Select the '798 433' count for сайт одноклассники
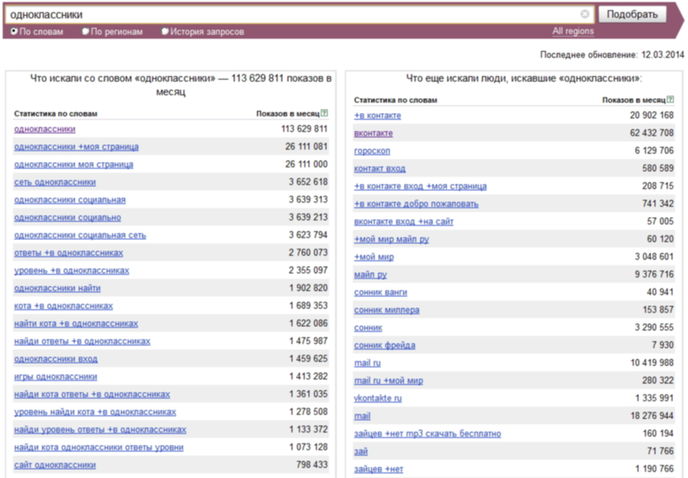This screenshot has width=688, height=478. click(312, 464)
